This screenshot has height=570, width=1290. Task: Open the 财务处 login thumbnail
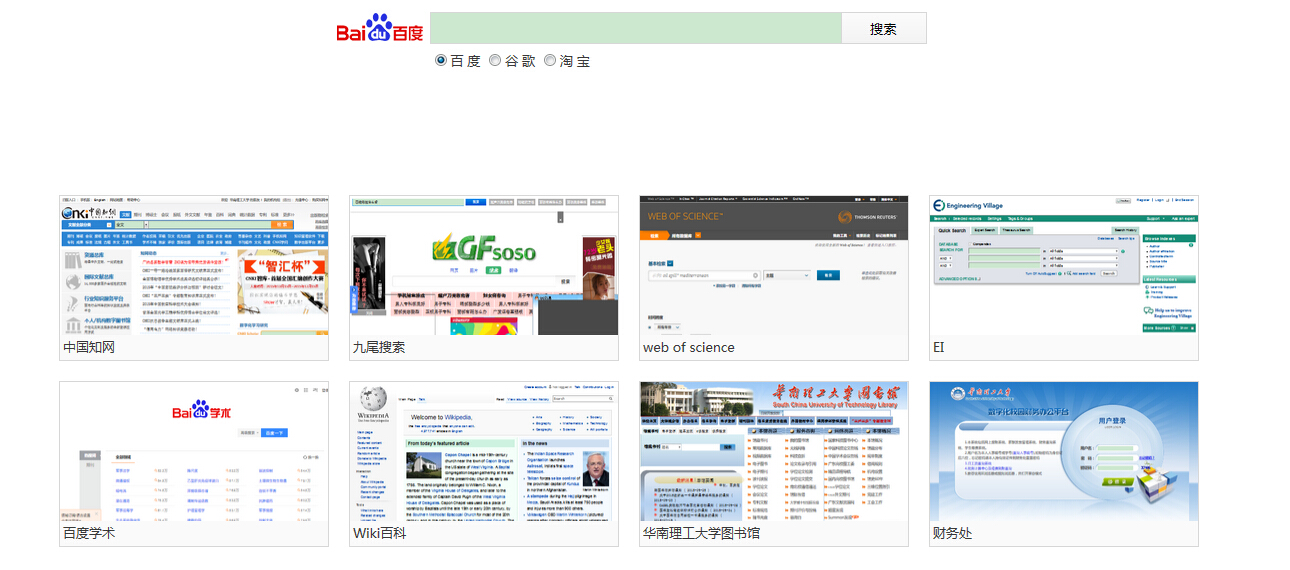pyautogui.click(x=1064, y=451)
